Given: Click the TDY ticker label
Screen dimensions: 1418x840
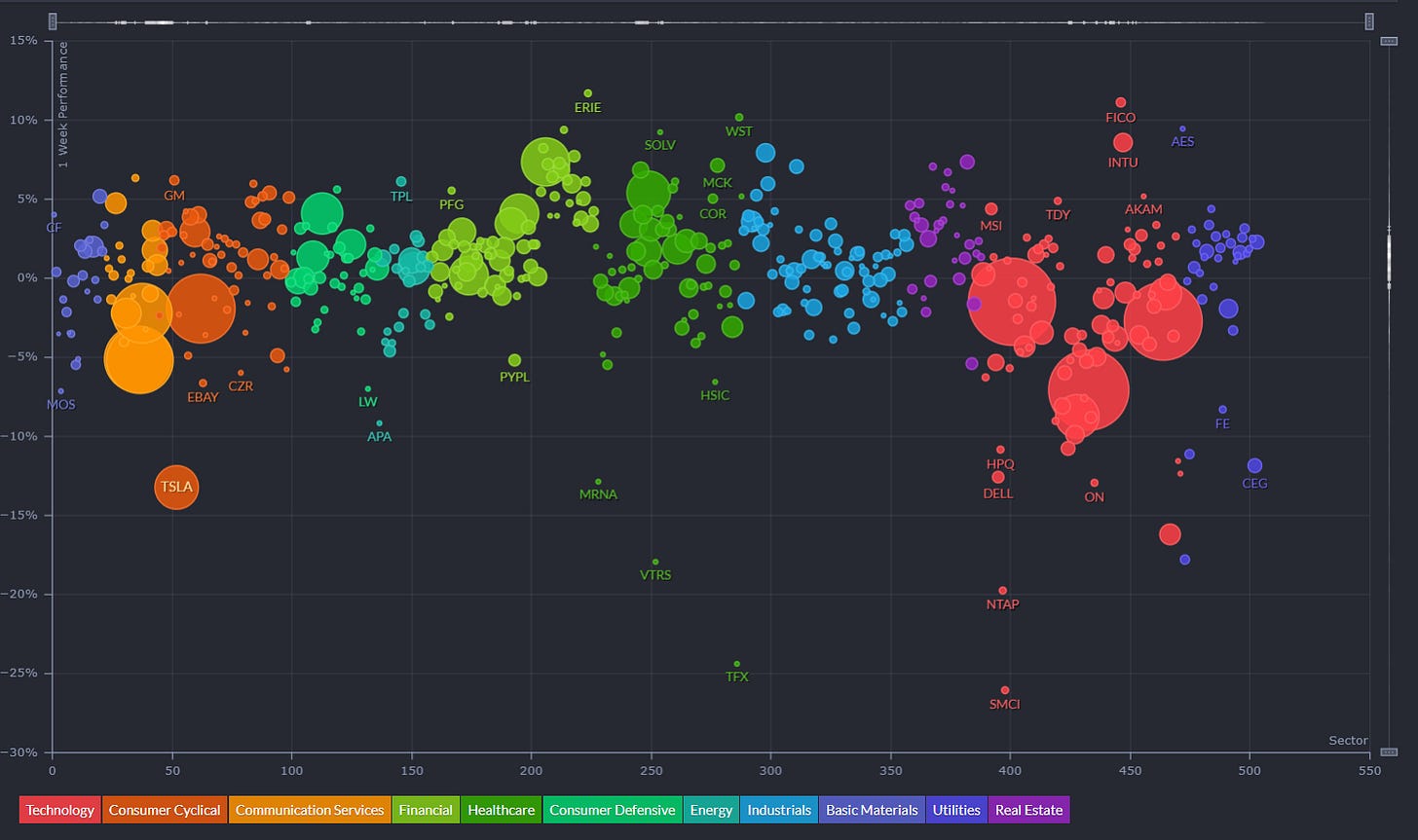Looking at the screenshot, I should [1058, 215].
